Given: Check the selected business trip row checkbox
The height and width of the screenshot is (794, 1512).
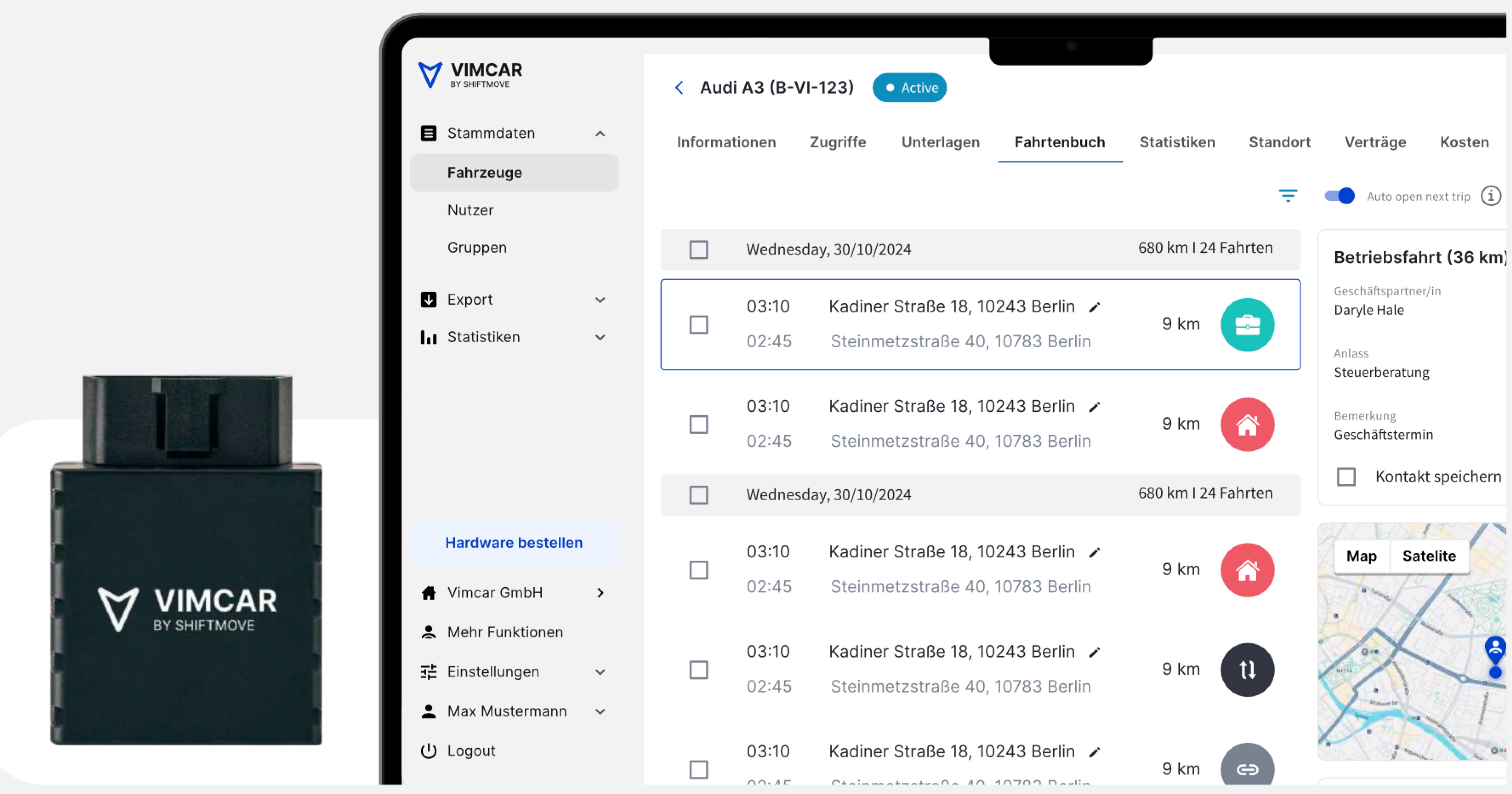Looking at the screenshot, I should [698, 324].
